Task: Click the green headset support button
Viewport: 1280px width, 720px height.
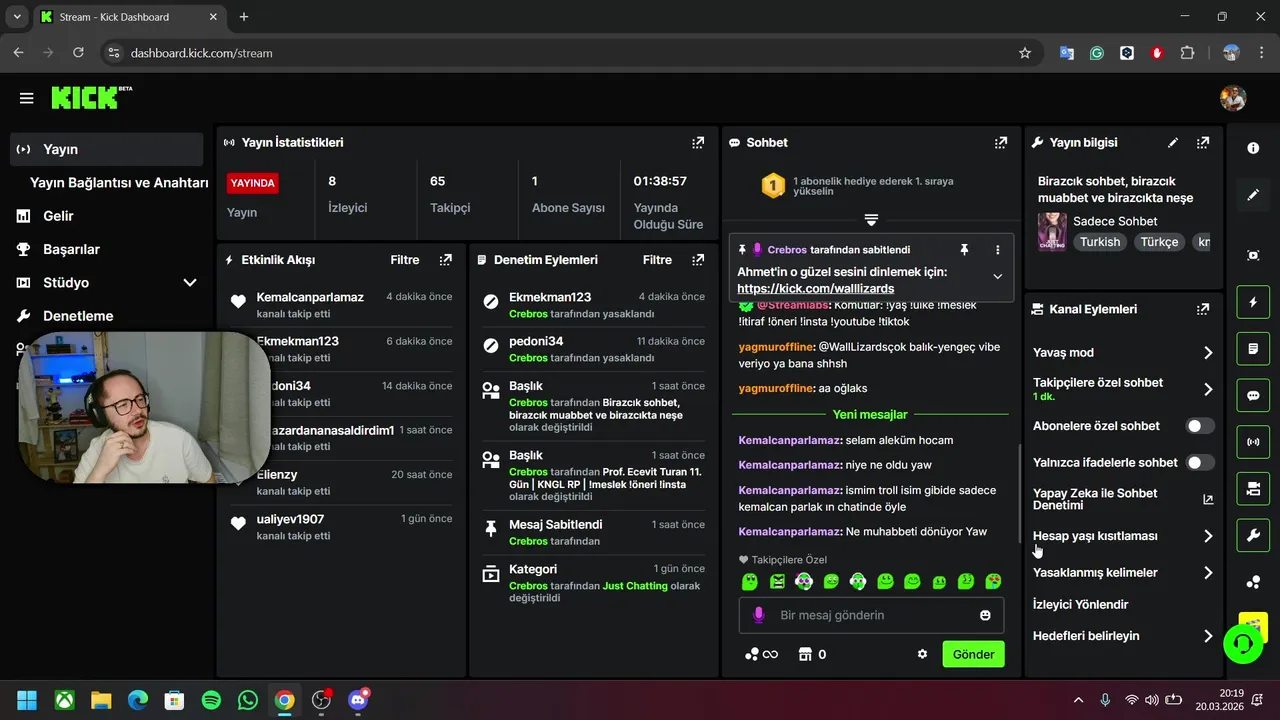Action: [1243, 643]
